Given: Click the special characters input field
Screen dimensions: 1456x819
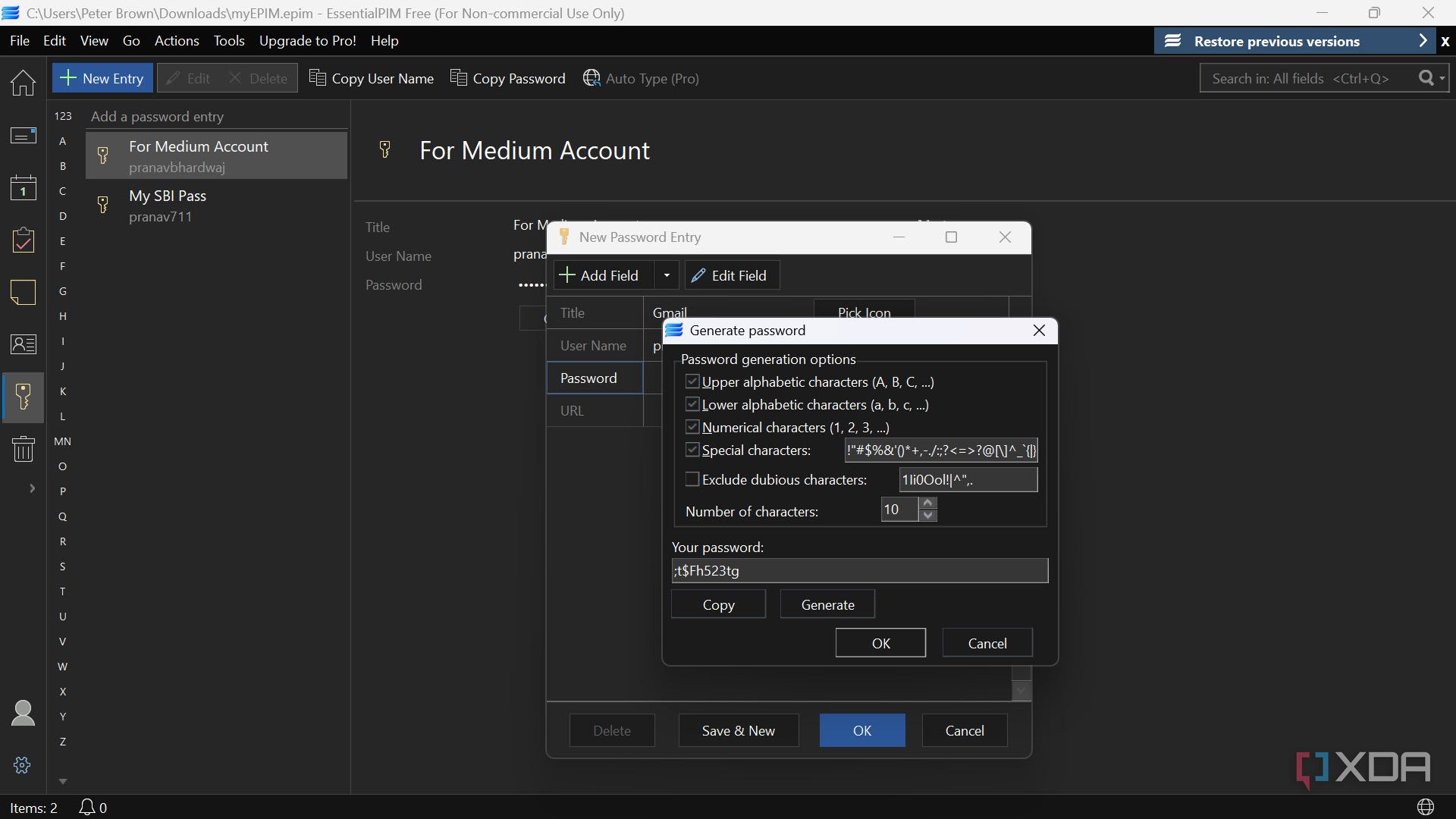Looking at the screenshot, I should coord(941,450).
